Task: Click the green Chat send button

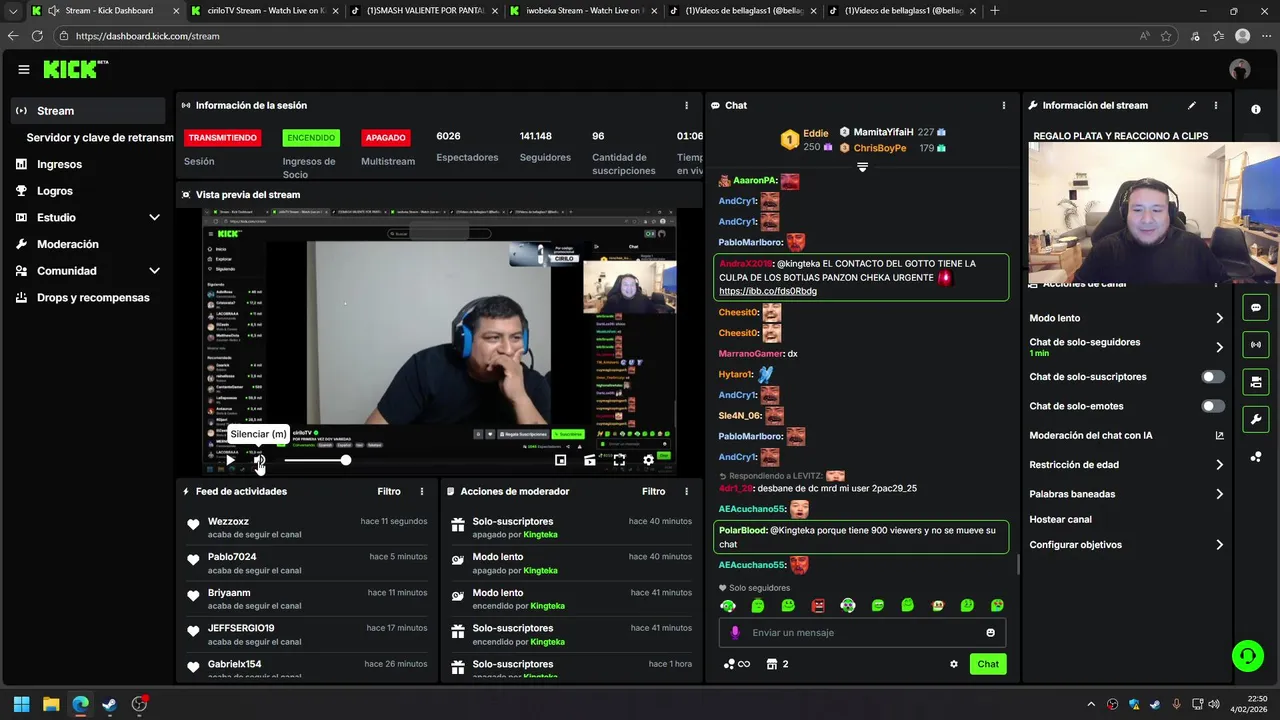Action: click(988, 664)
